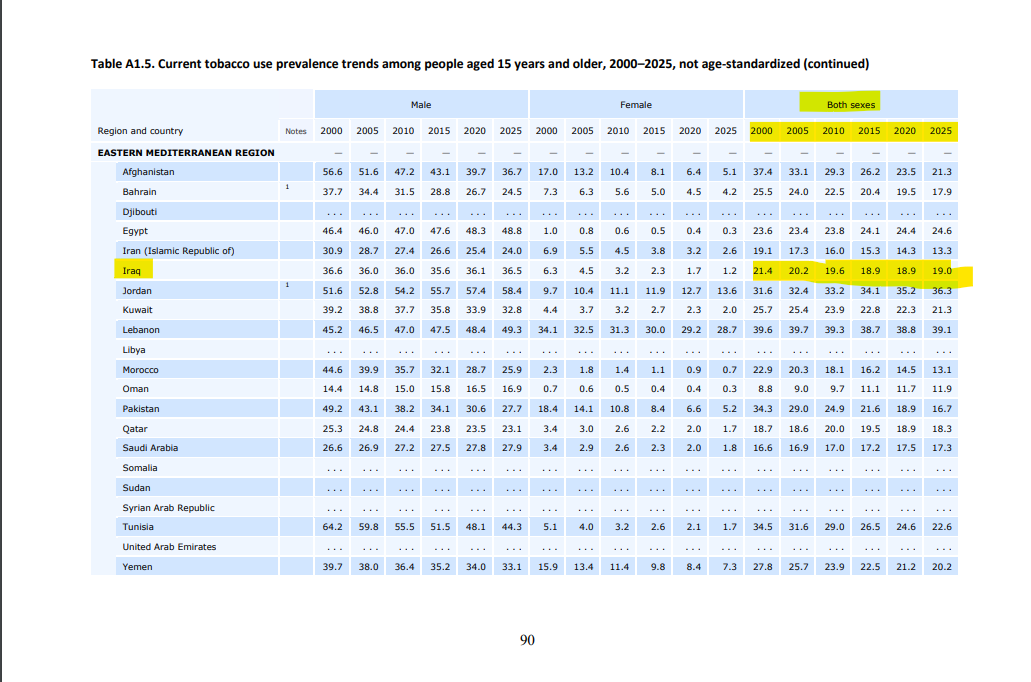Select the highlighted "Iraq" country label
The image size is (1031, 682).
pyautogui.click(x=131, y=271)
